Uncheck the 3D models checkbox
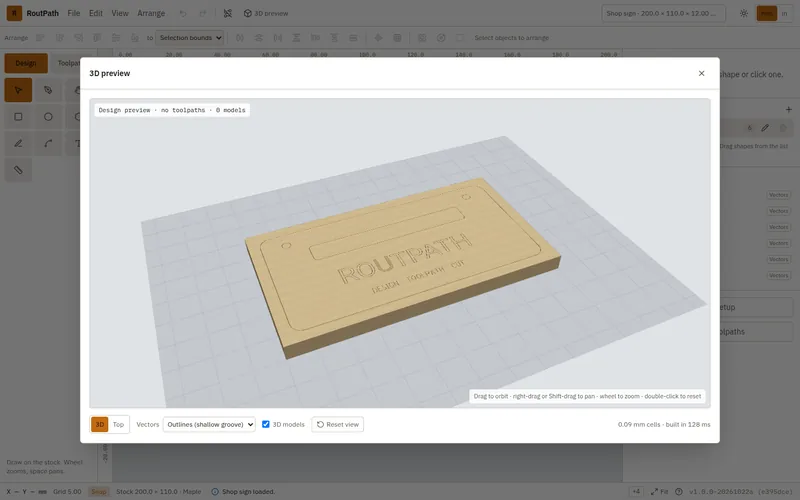This screenshot has width=800, height=500. (266, 424)
